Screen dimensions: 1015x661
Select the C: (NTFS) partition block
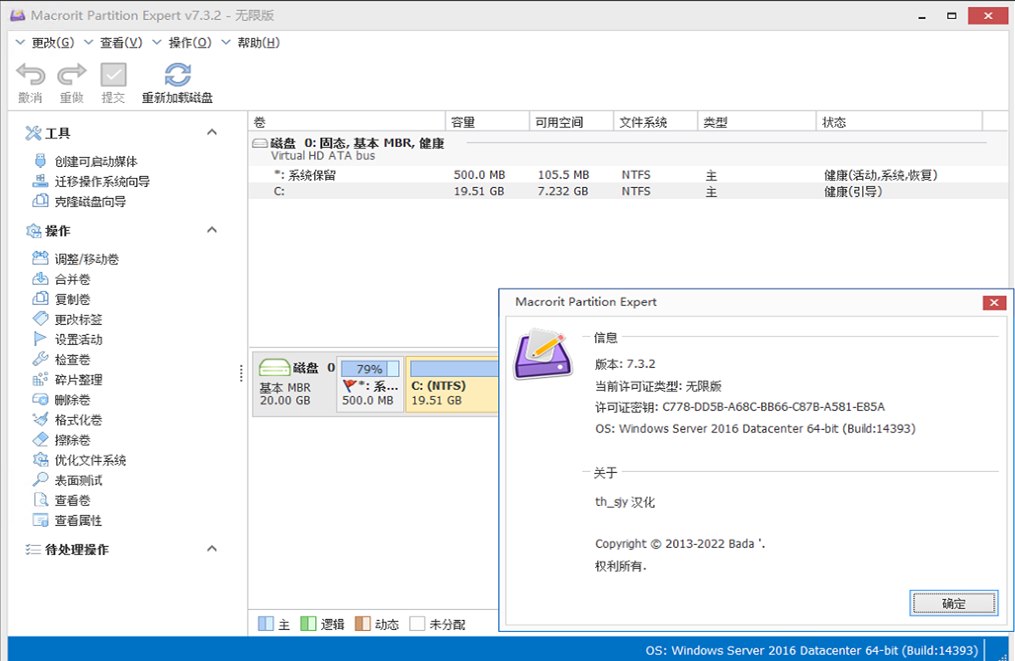click(x=452, y=385)
